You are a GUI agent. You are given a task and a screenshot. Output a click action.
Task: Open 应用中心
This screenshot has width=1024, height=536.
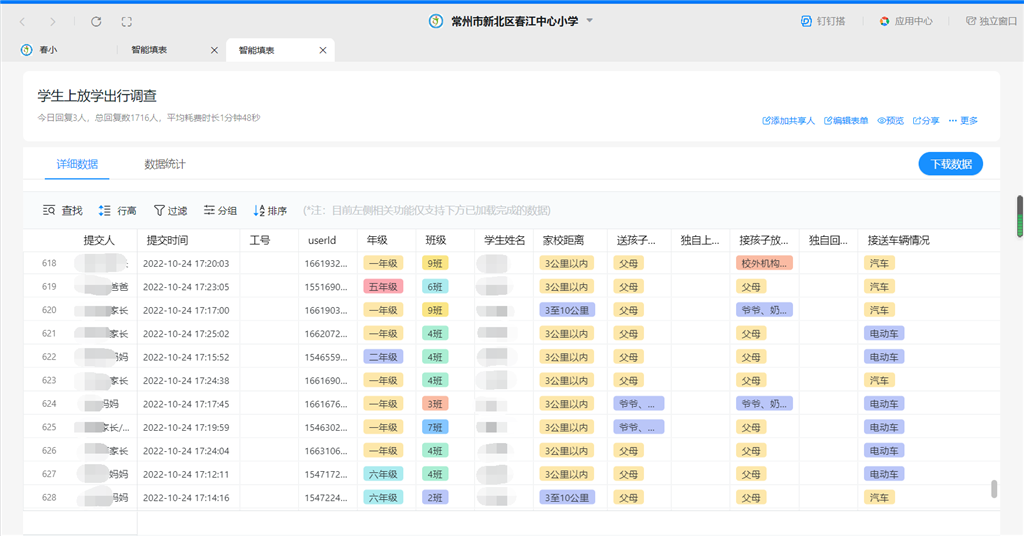click(x=906, y=21)
